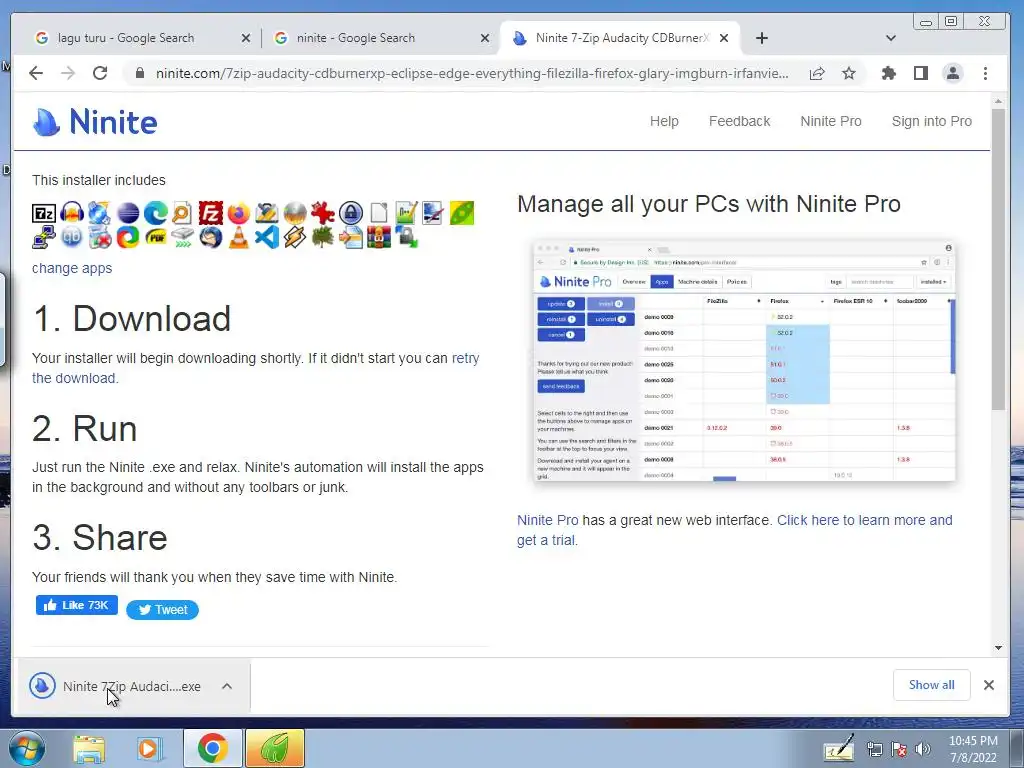The height and width of the screenshot is (768, 1024).
Task: Click the Thunderbird icon
Action: tap(211, 237)
